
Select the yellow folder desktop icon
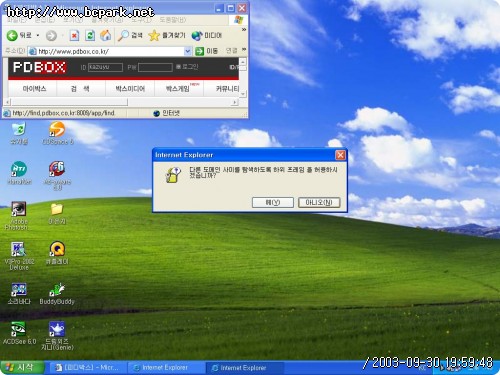pos(57,214)
